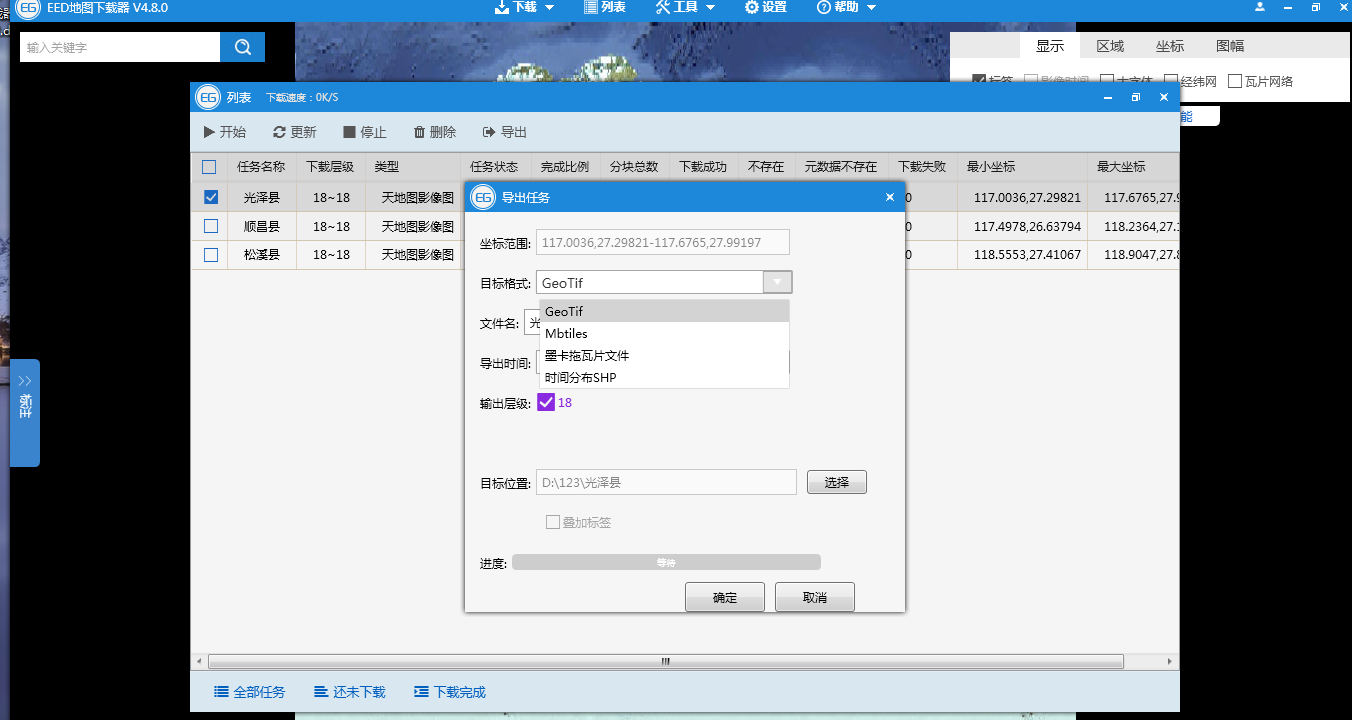Check the 顺昌县 task checkbox
The height and width of the screenshot is (720, 1352).
point(210,227)
